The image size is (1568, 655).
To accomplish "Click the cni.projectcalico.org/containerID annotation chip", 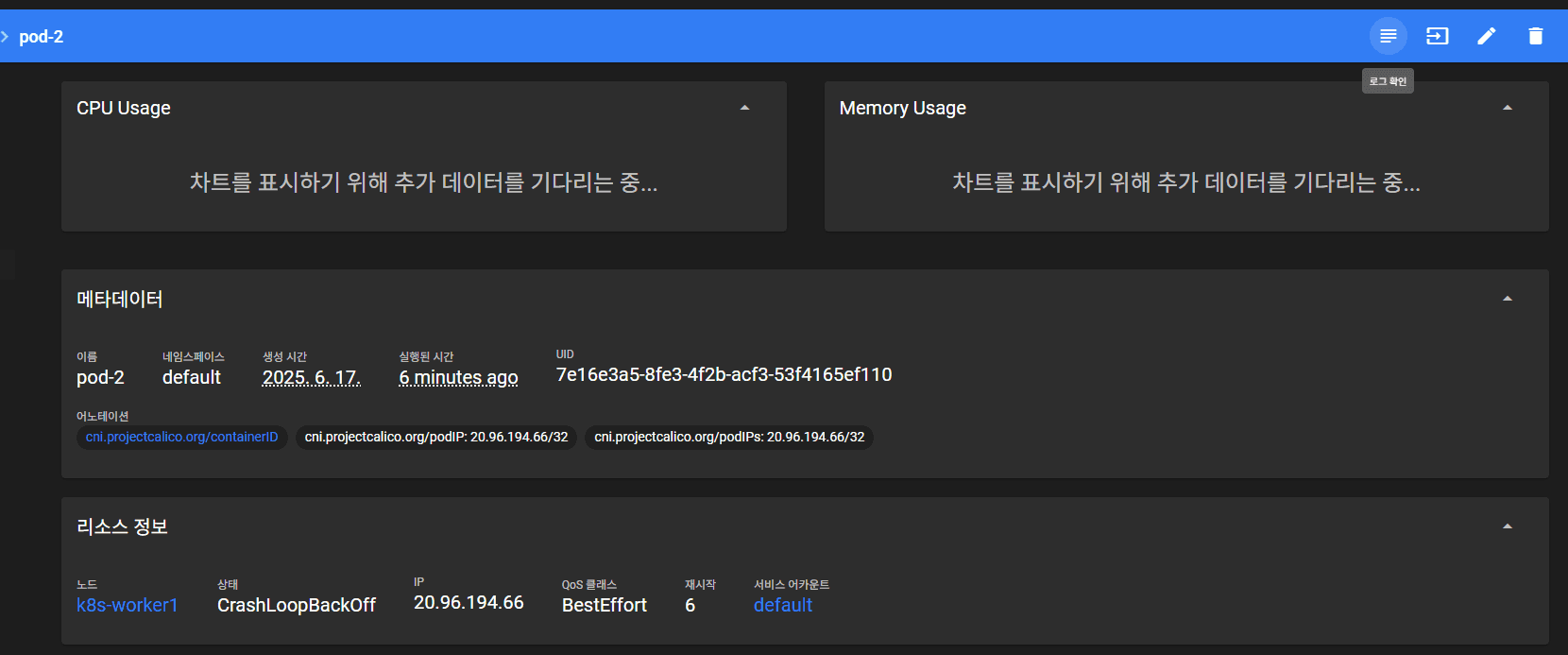I will pos(181,437).
